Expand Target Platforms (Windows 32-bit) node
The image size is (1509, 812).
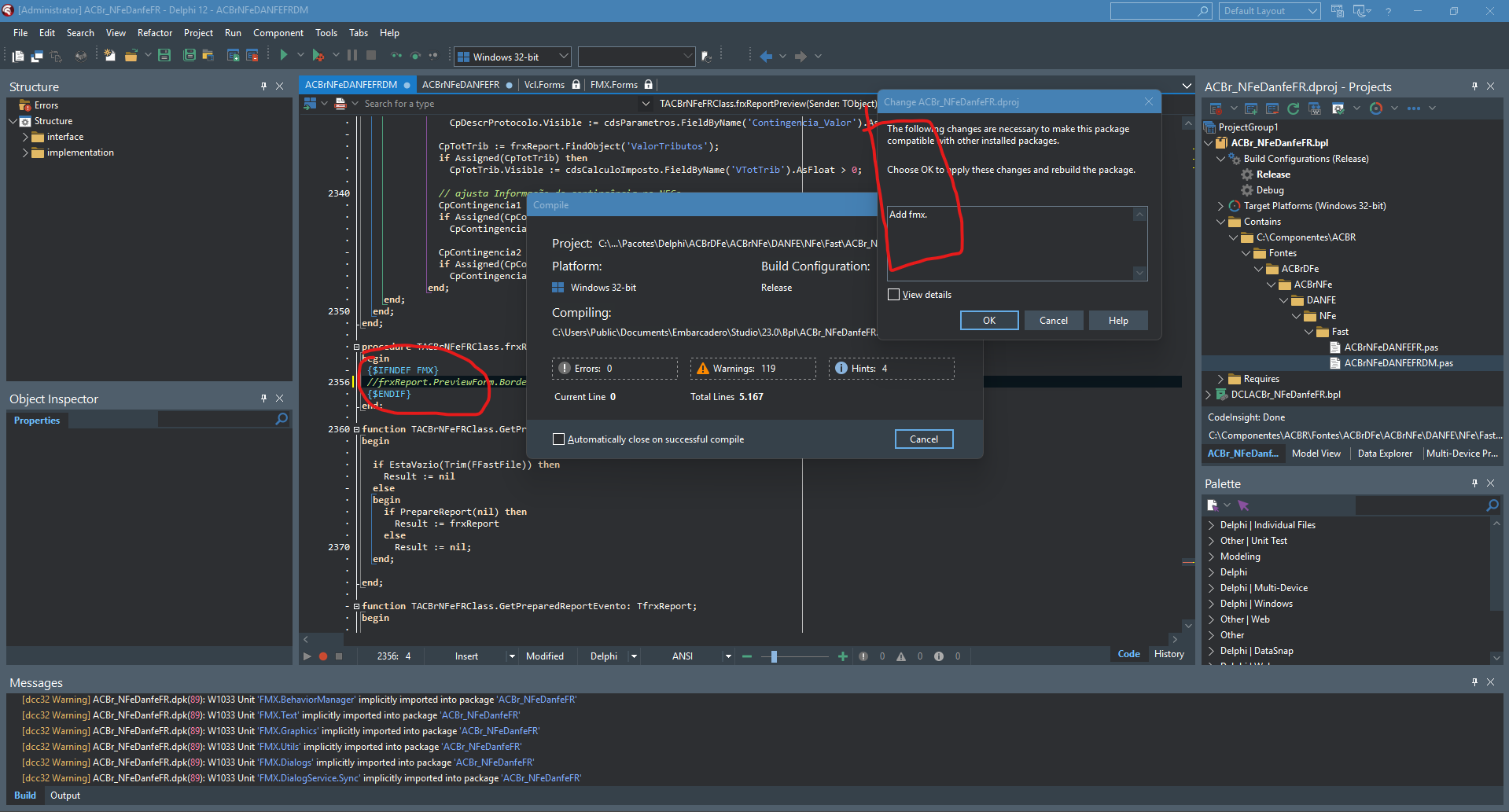click(1220, 206)
